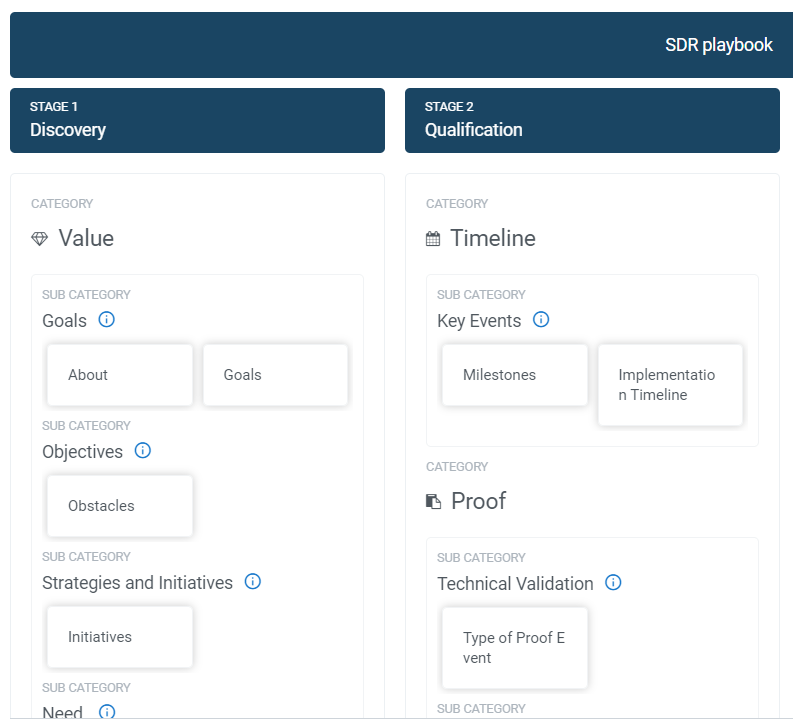Show info for Strategies and Initiatives
793x719 pixels.
coord(253,581)
